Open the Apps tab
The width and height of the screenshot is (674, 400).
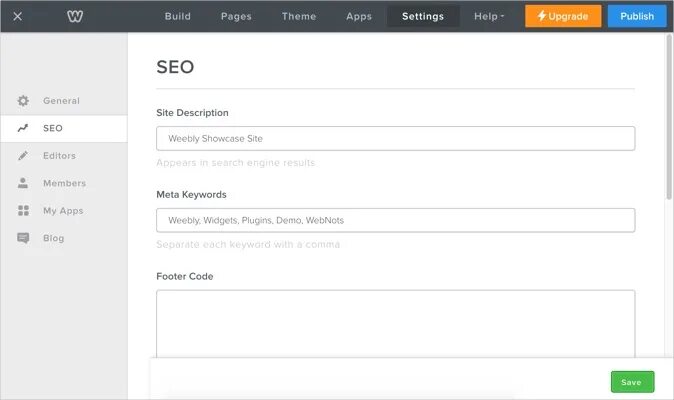359,16
